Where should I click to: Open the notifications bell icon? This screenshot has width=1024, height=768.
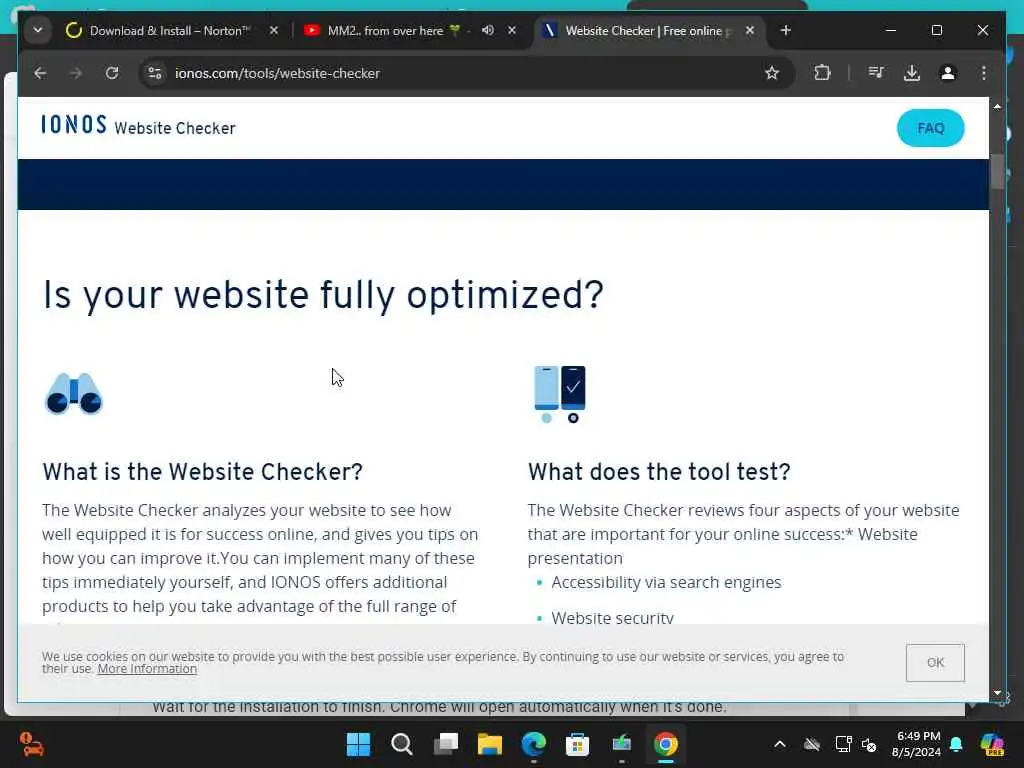[957, 744]
